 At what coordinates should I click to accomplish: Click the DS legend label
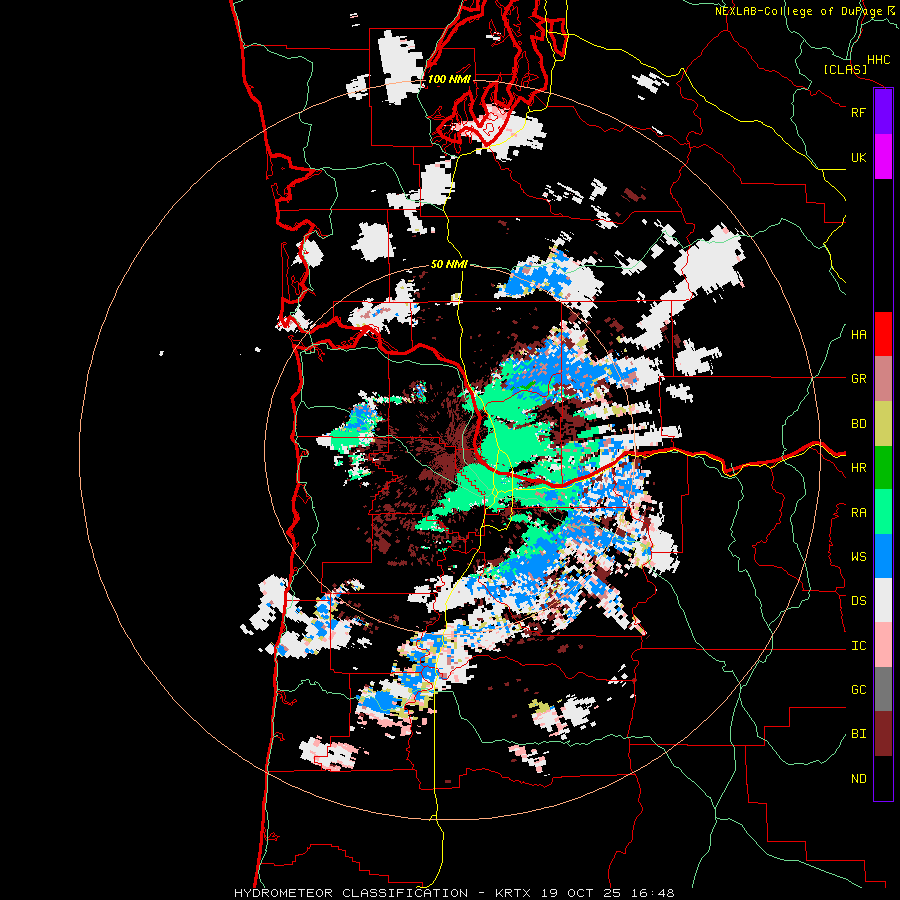point(858,601)
